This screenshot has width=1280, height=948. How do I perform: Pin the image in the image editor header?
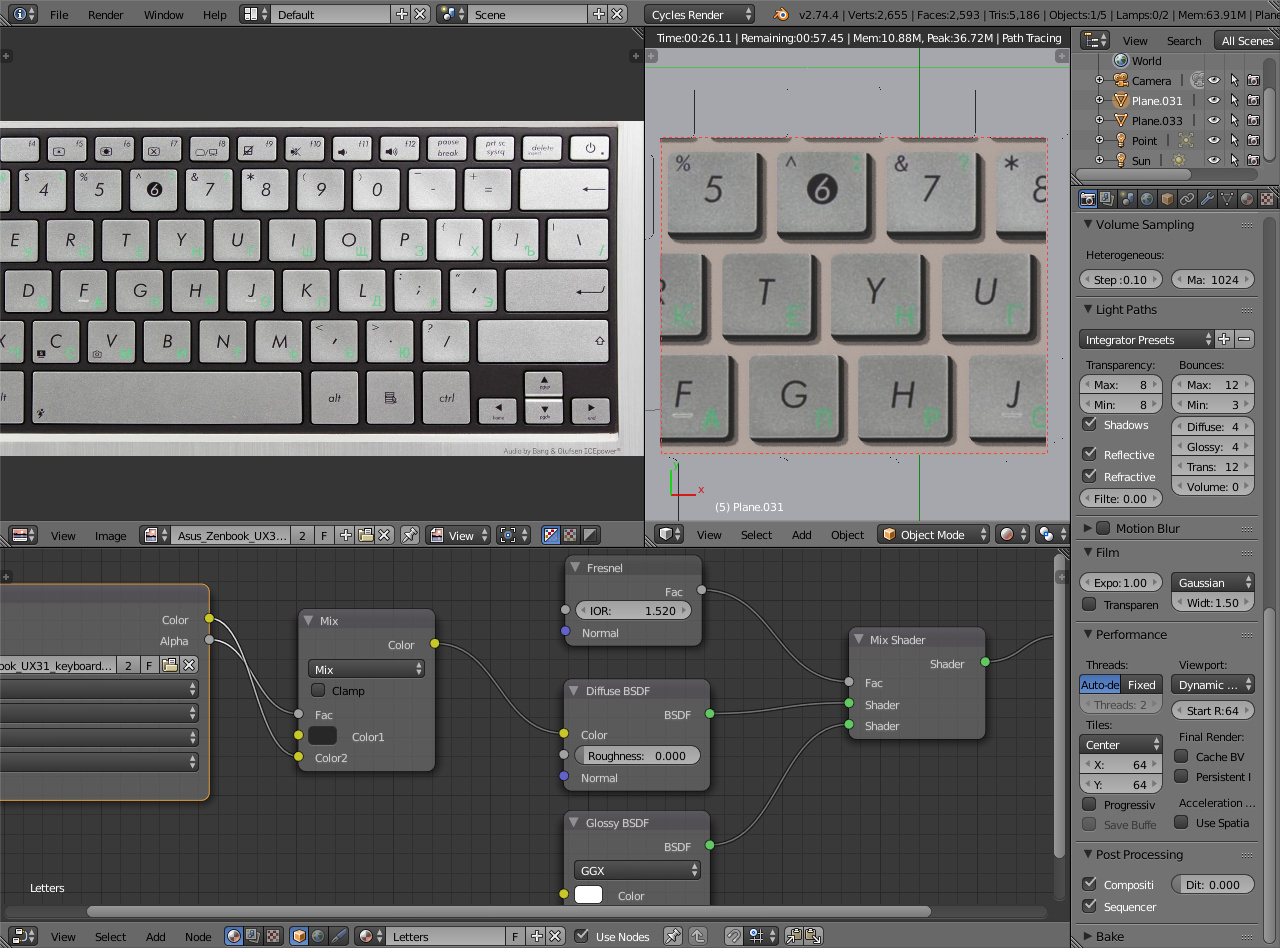pos(409,535)
